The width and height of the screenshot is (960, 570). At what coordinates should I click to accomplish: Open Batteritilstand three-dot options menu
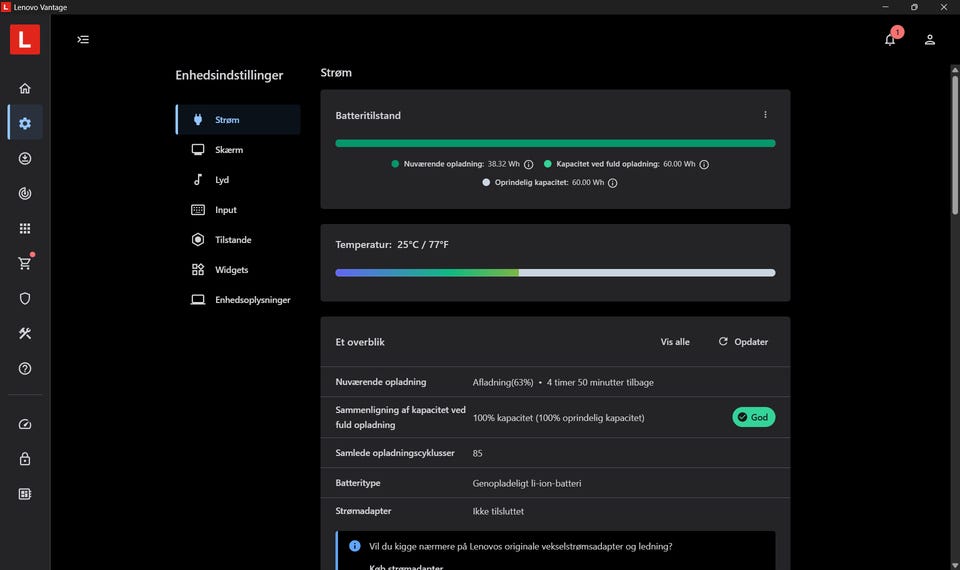[x=765, y=114]
